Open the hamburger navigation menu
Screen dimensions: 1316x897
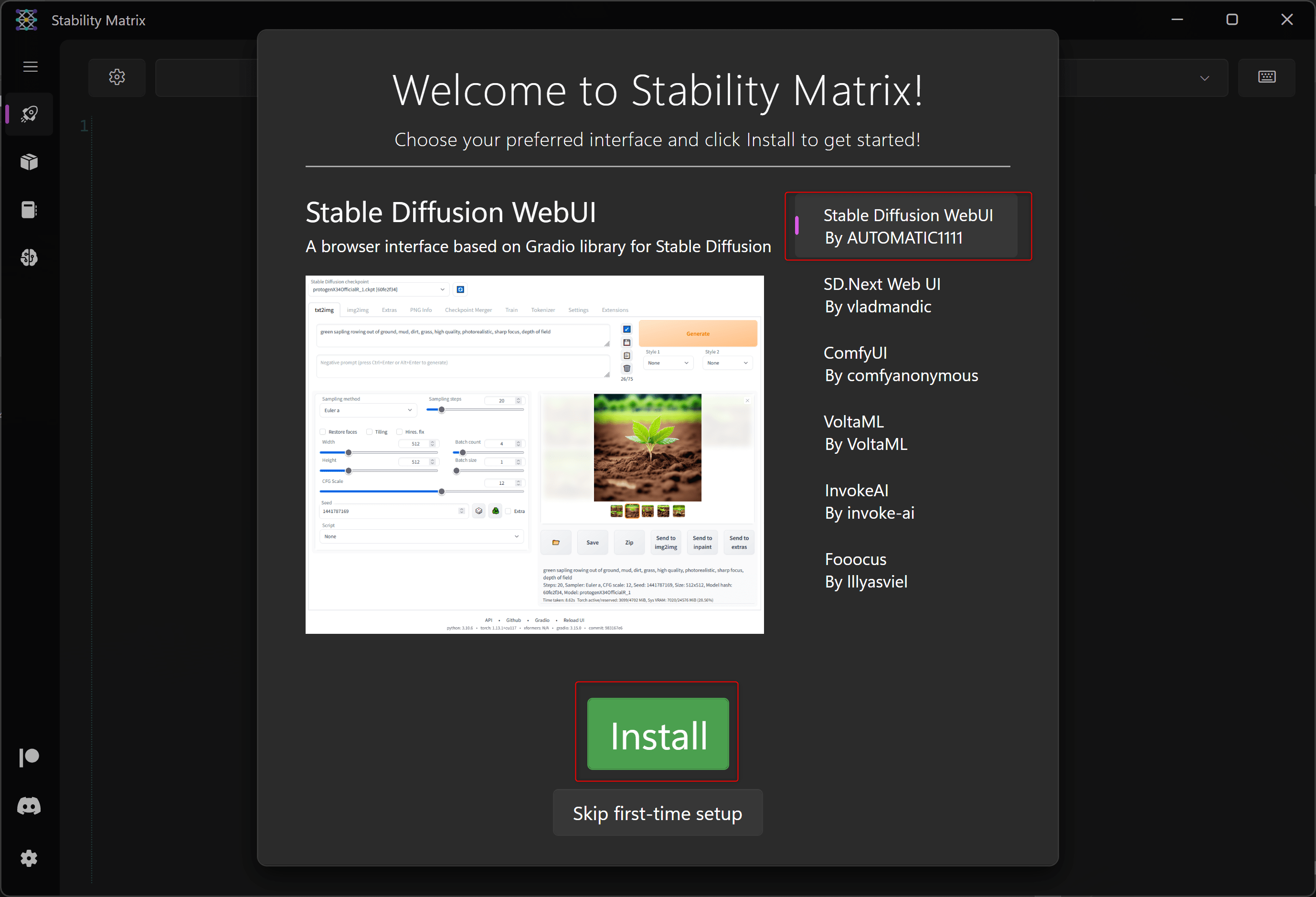coord(30,67)
